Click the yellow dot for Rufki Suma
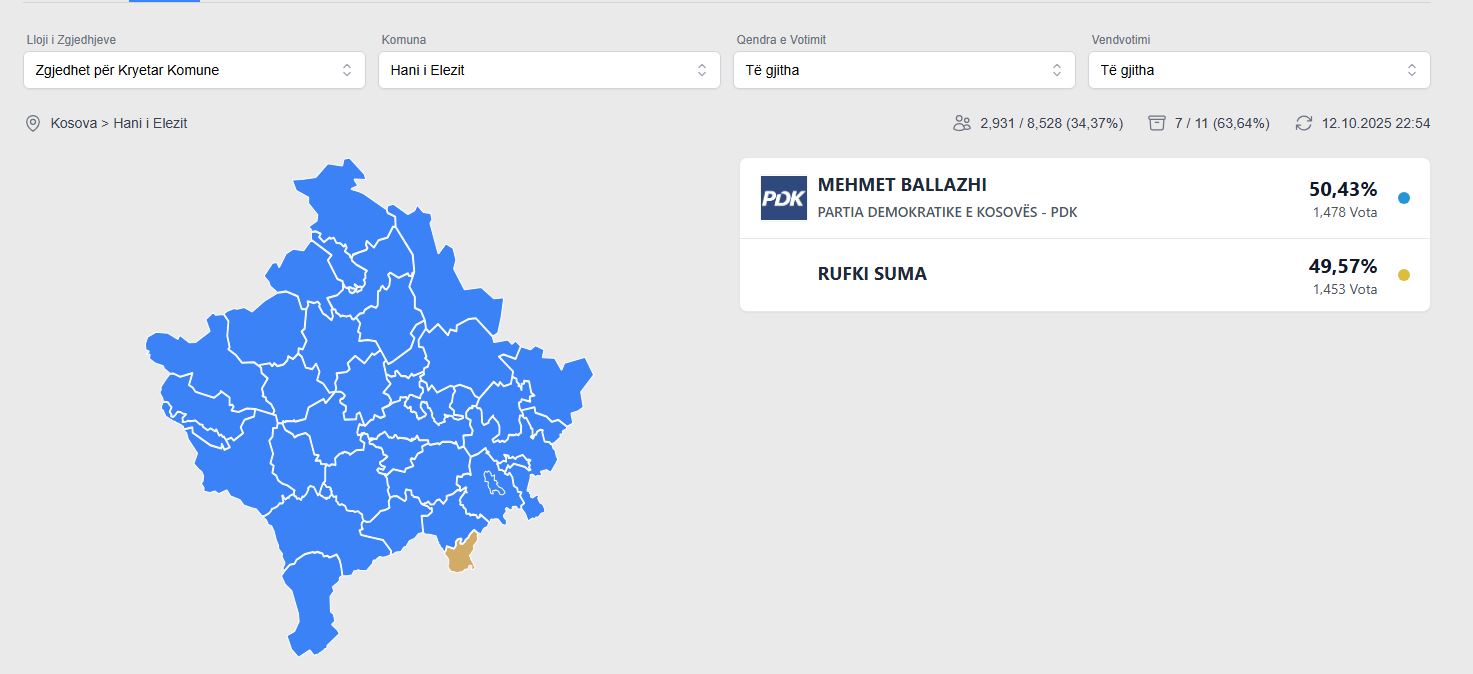Image resolution: width=1473 pixels, height=674 pixels. pyautogui.click(x=1403, y=275)
